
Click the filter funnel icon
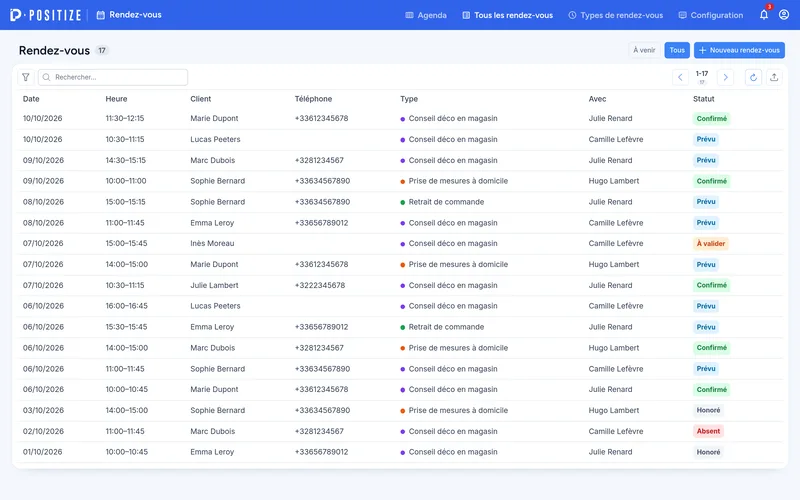pos(26,77)
